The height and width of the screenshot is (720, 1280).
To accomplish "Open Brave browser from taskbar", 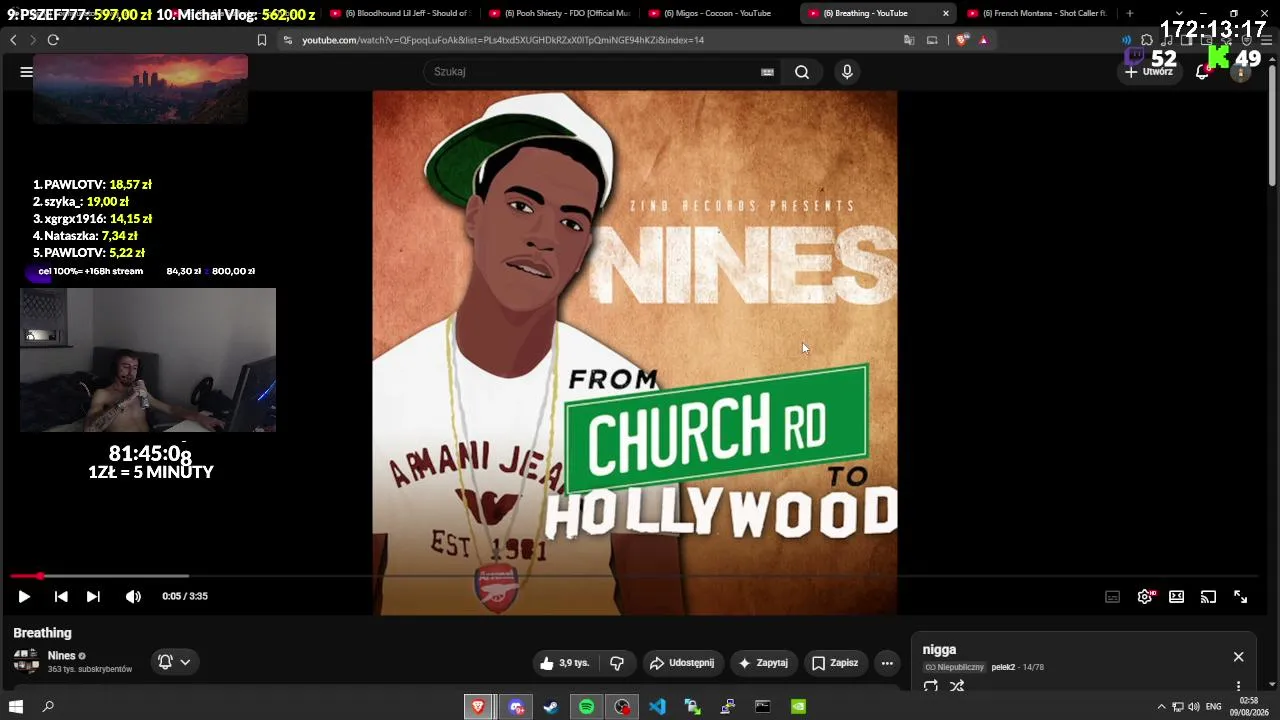I will tap(479, 707).
